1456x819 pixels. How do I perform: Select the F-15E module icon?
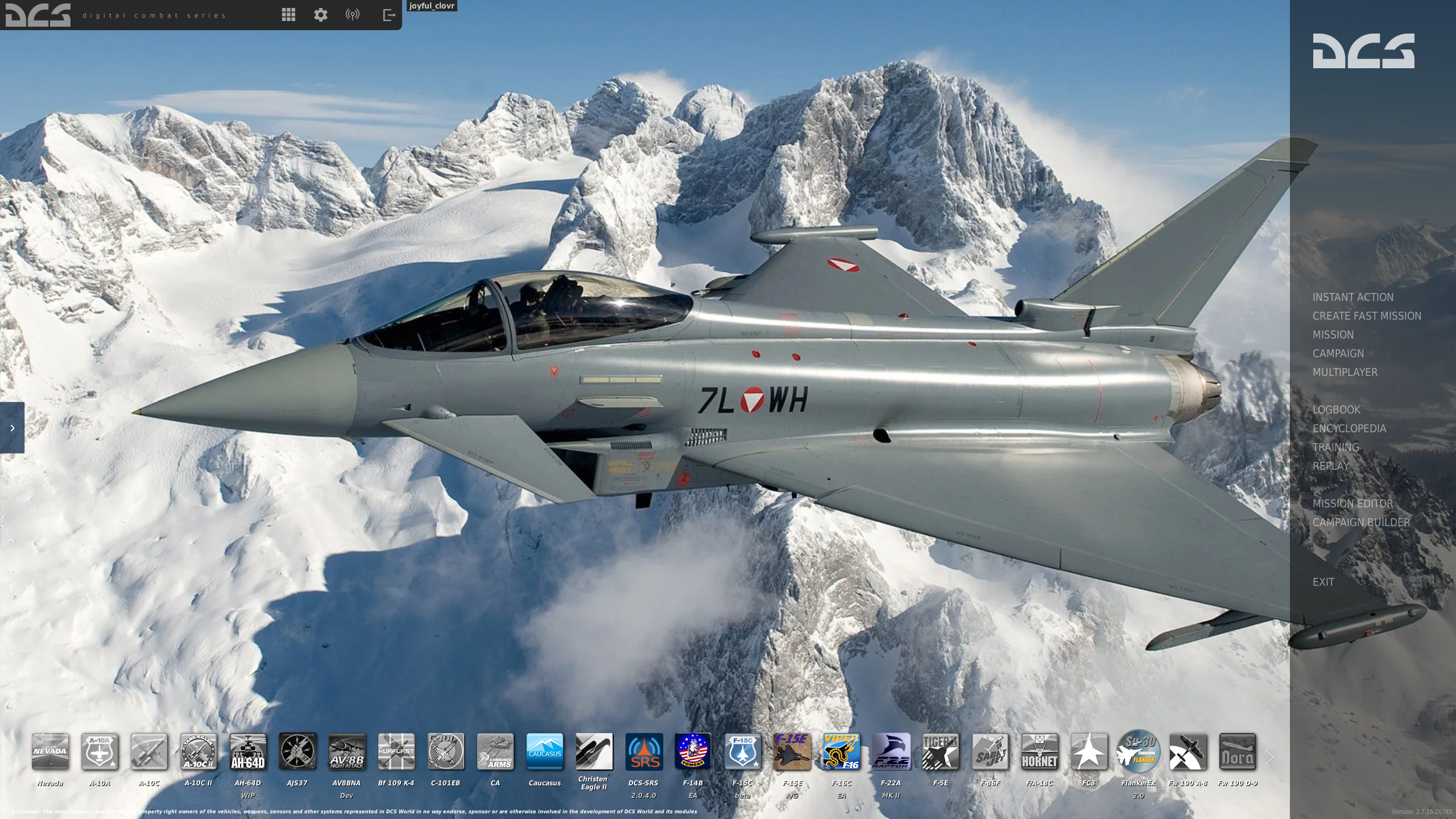(x=792, y=751)
